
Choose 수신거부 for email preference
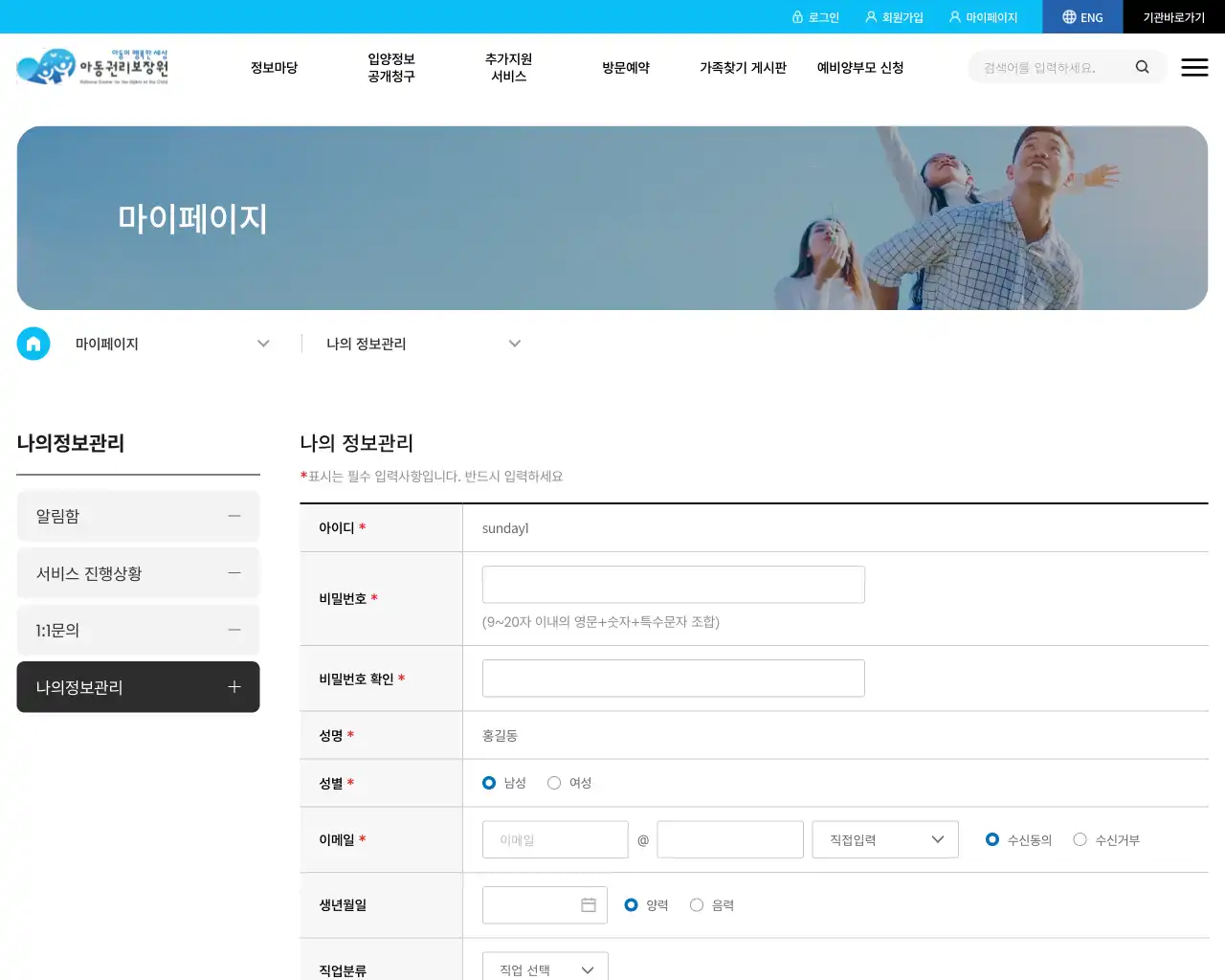1080,839
